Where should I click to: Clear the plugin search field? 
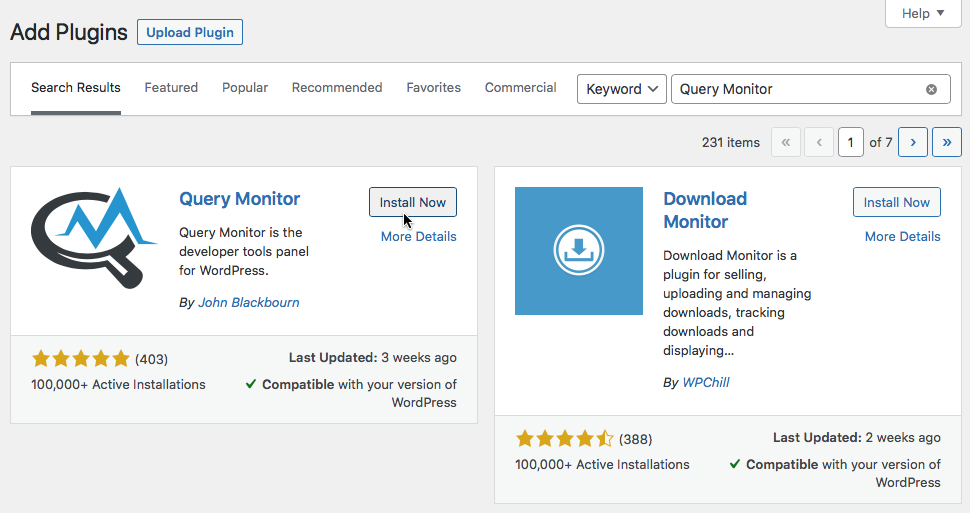(931, 89)
